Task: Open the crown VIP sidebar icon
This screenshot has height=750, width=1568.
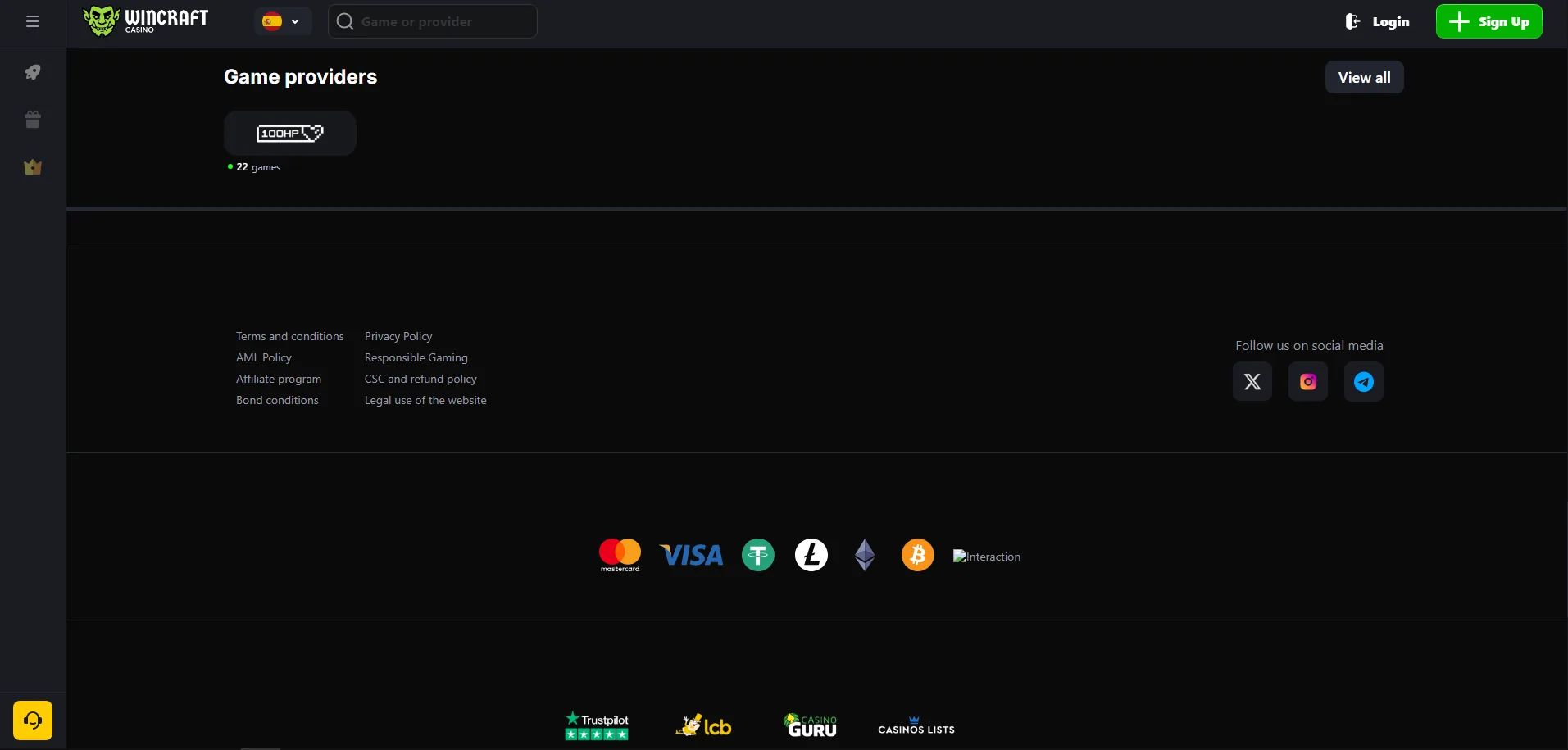Action: [33, 167]
